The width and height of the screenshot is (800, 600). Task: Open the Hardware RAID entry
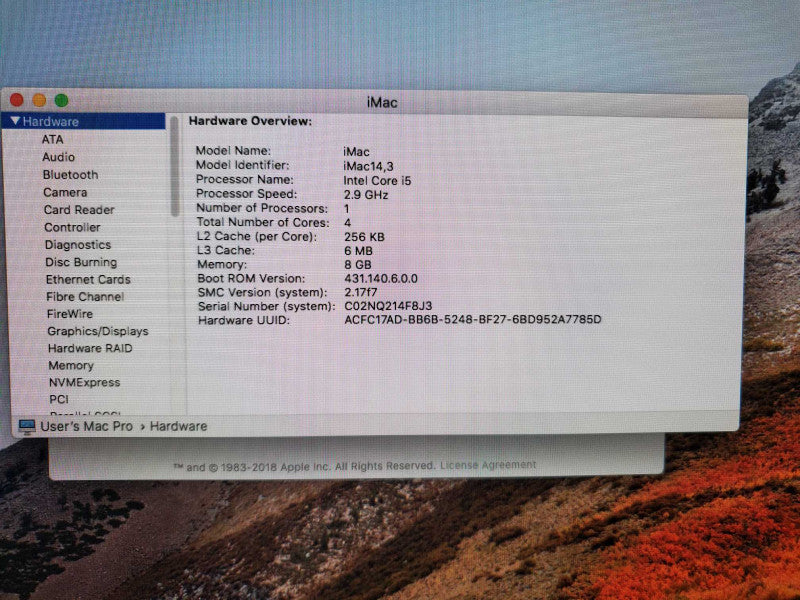click(x=90, y=348)
